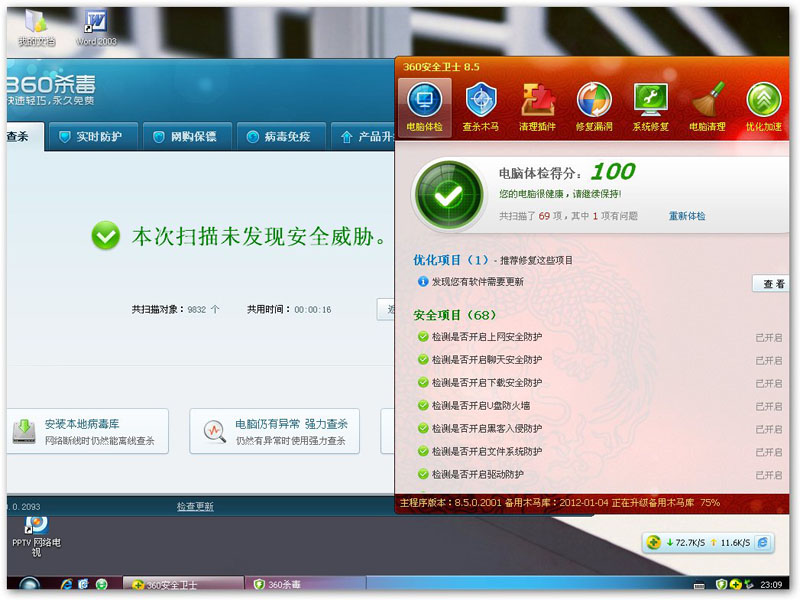The image size is (800, 600).
Task: Click download speed 72.7K/S on widget
Action: click(685, 543)
